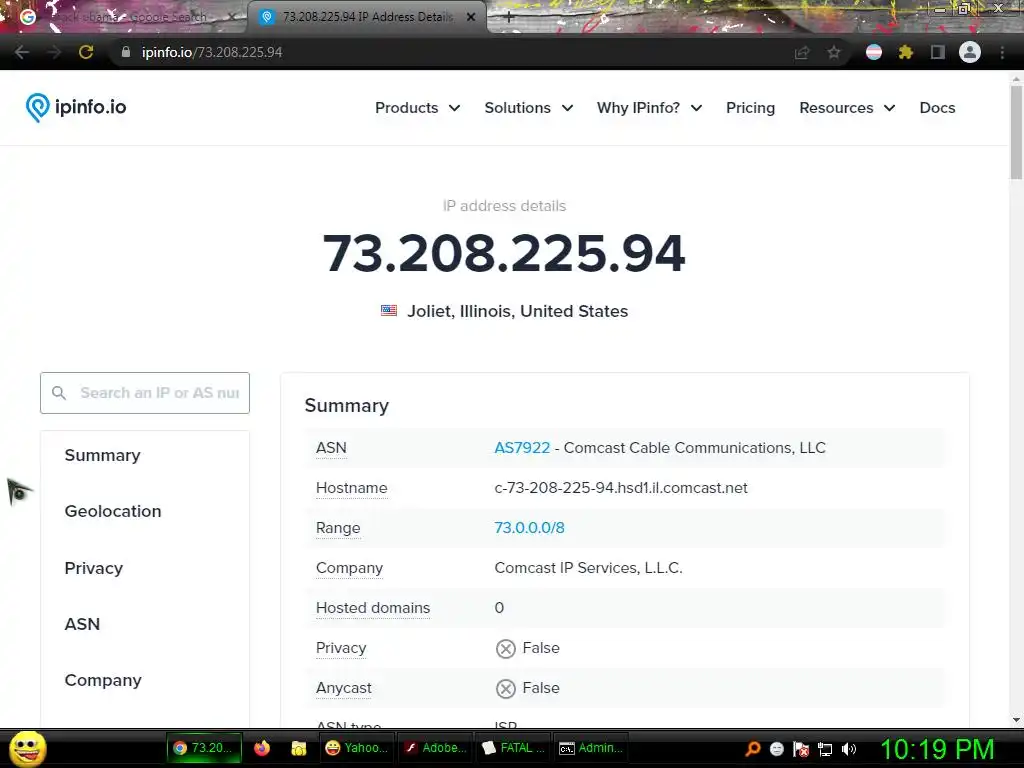Bookmark this page with the star icon

coord(834,52)
